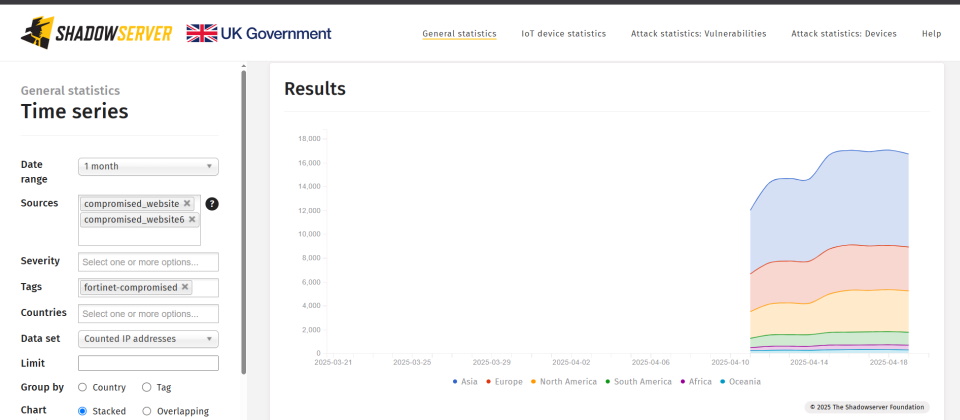Toggle the Asia legend dot
Viewport: 960px width, 420px height.
455,382
